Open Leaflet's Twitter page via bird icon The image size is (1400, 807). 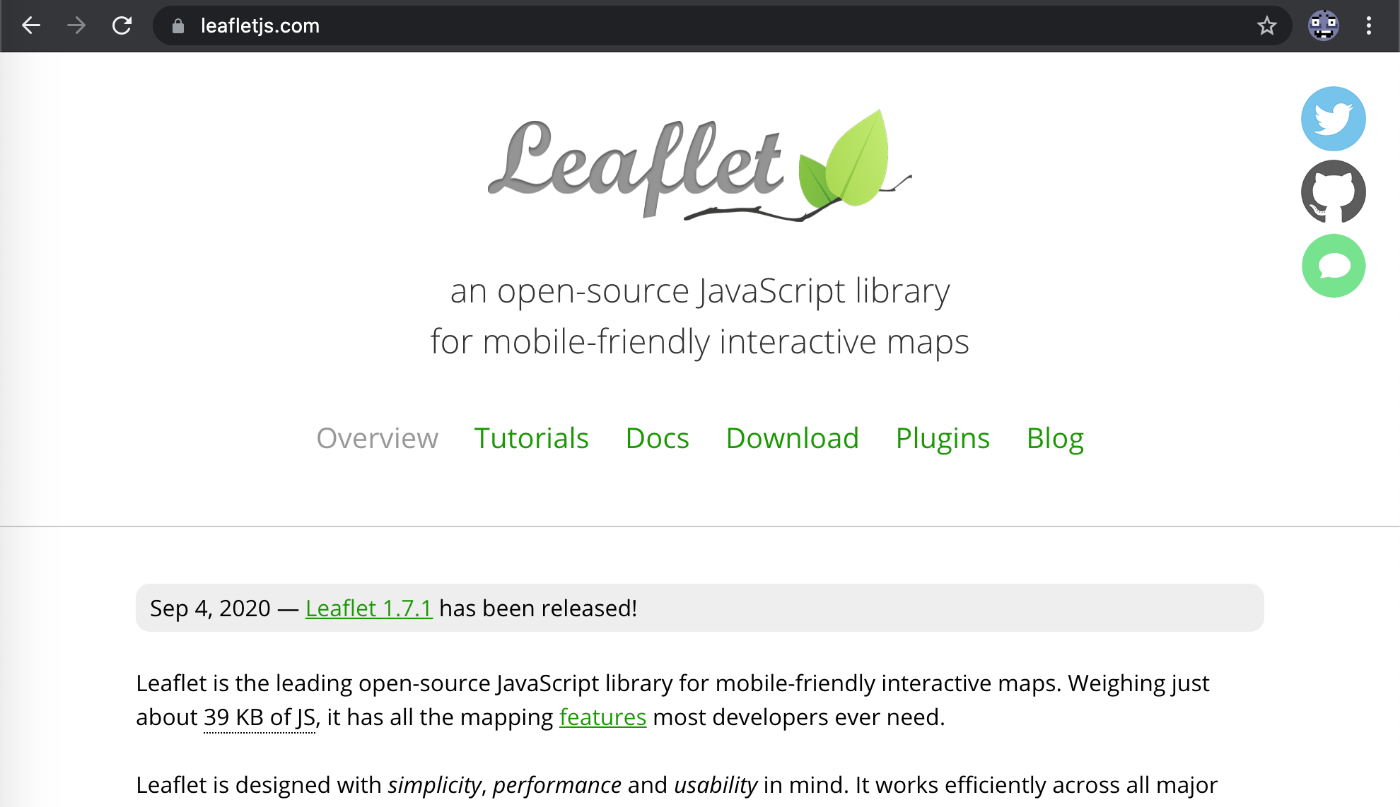pos(1333,118)
